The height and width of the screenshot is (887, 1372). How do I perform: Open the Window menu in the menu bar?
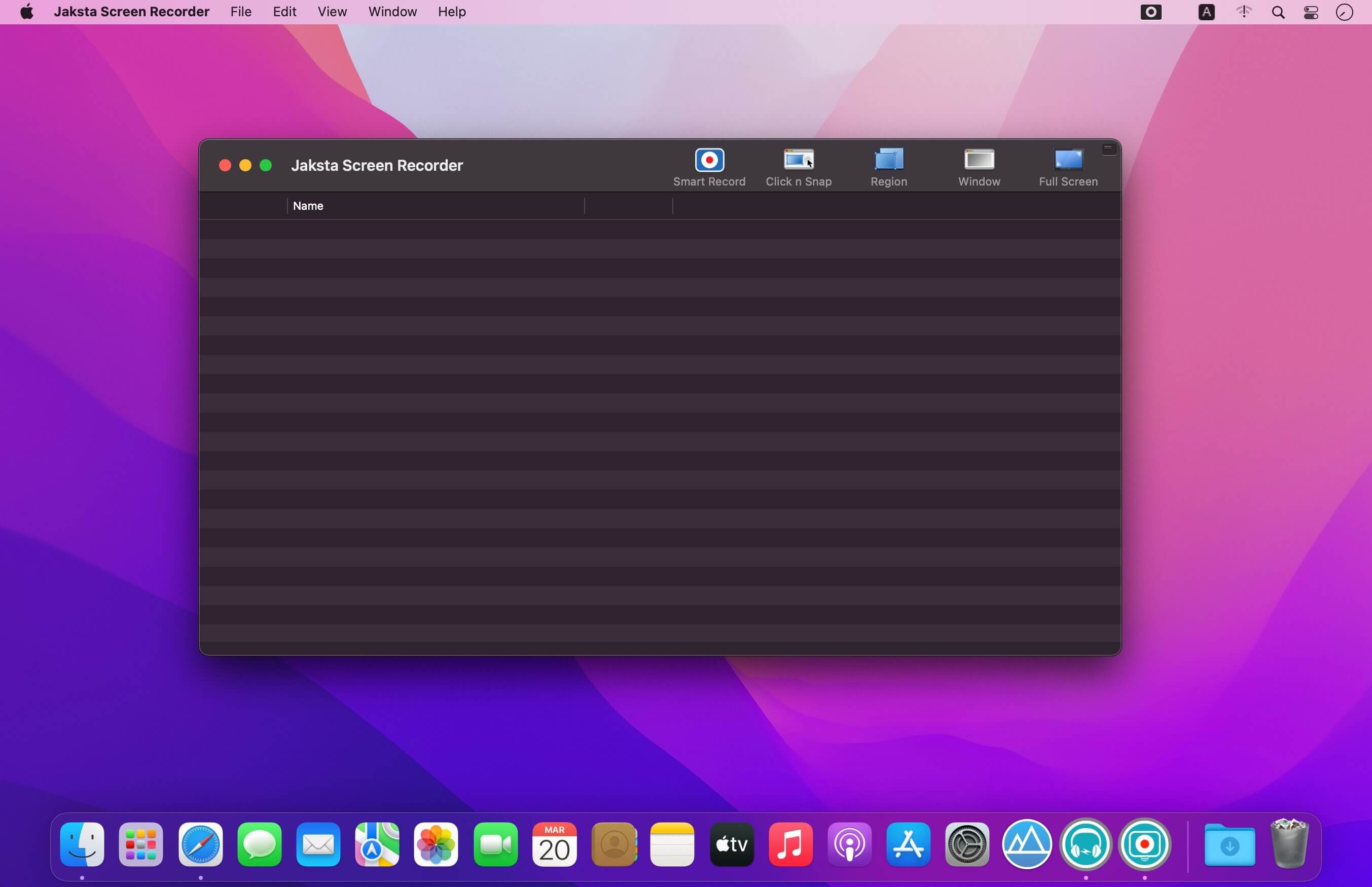click(x=392, y=12)
